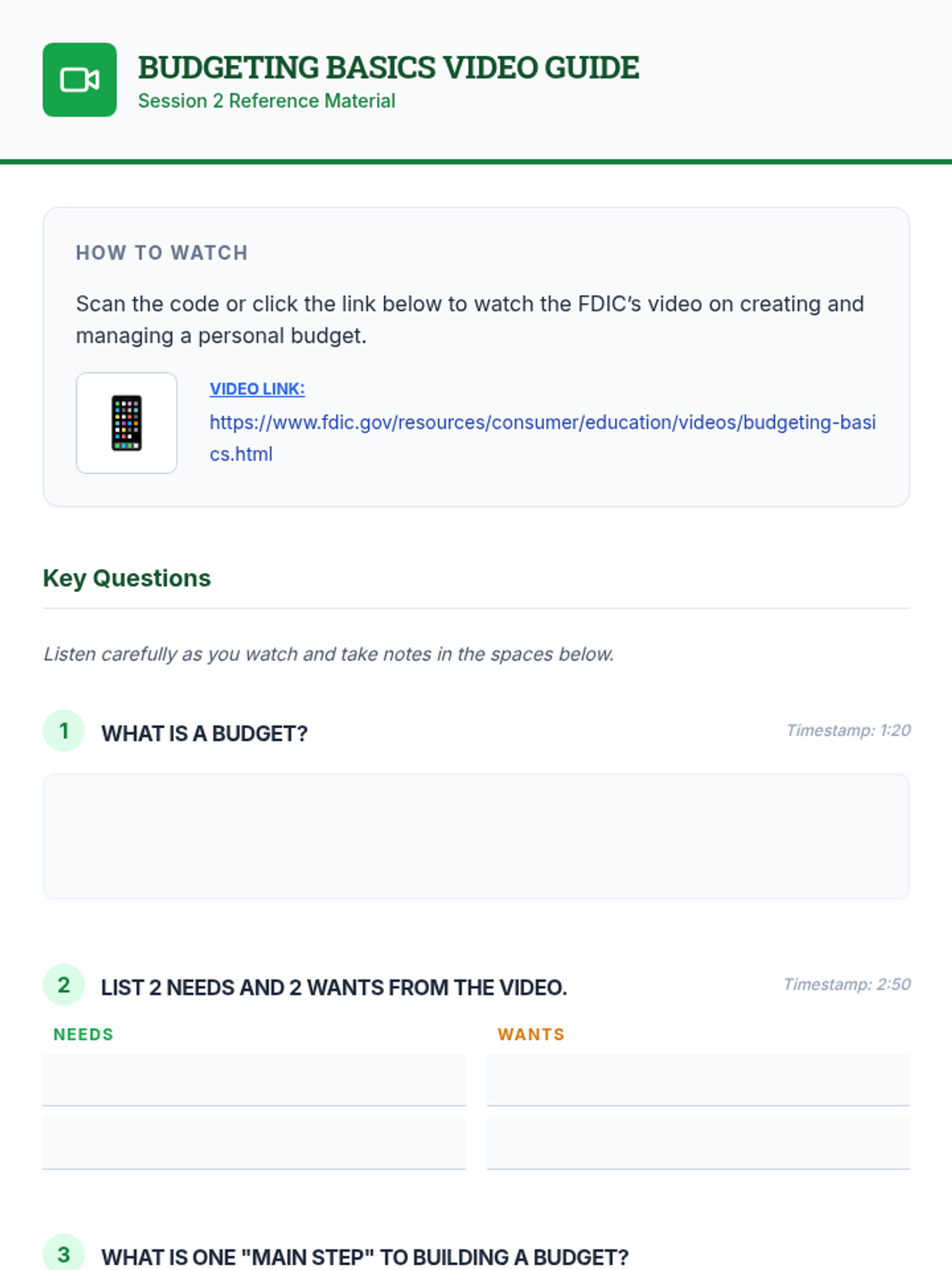The width and height of the screenshot is (952, 1270).
Task: Click the "What is a budget?" answer box
Action: click(x=476, y=837)
